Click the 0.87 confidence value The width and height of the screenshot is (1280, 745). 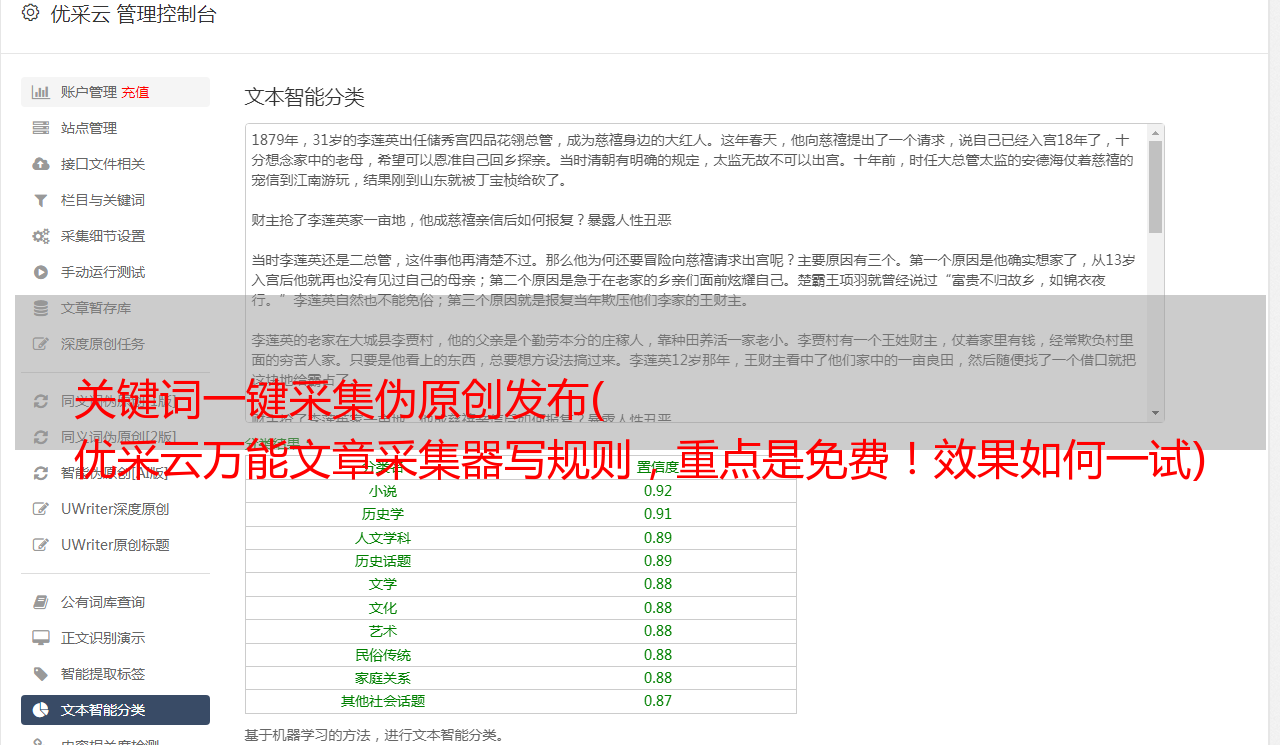tap(658, 701)
